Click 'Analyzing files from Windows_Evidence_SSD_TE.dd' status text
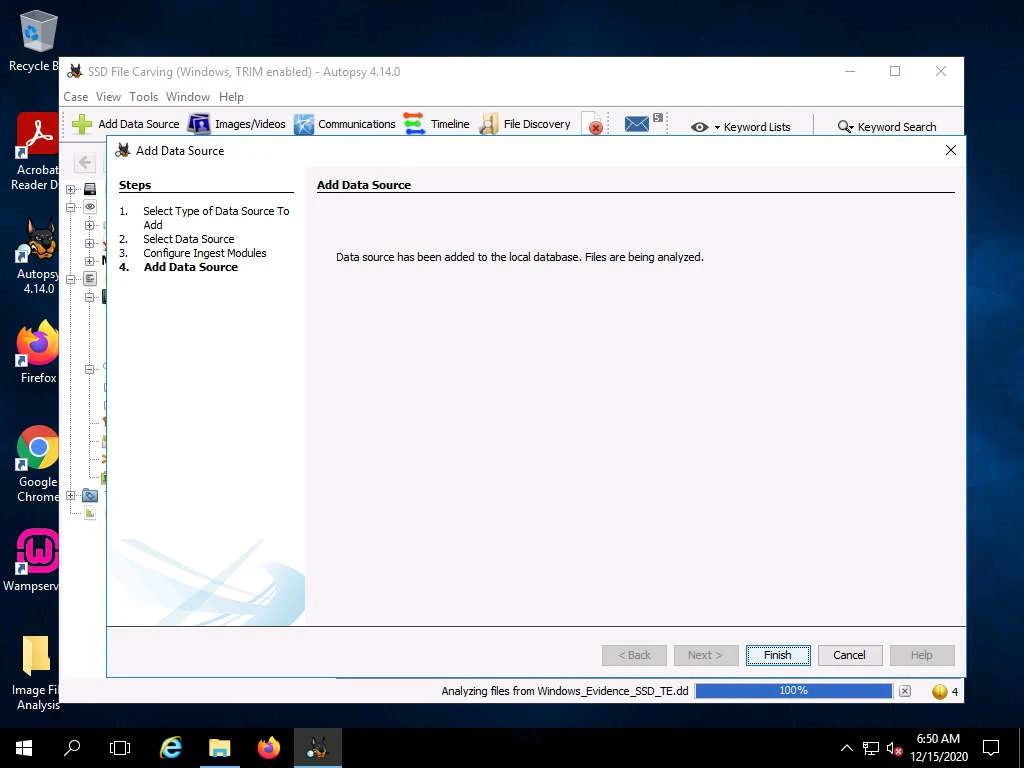 point(565,691)
